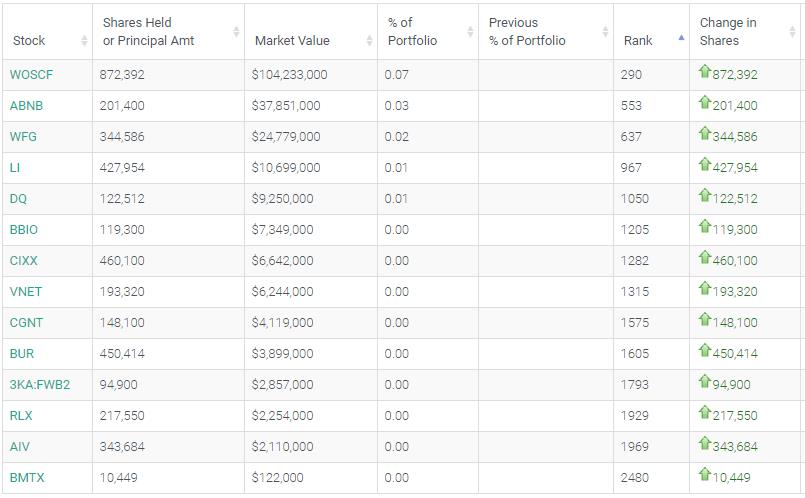Open the WFG ticker link
This screenshot has width=805, height=498.
(23, 137)
